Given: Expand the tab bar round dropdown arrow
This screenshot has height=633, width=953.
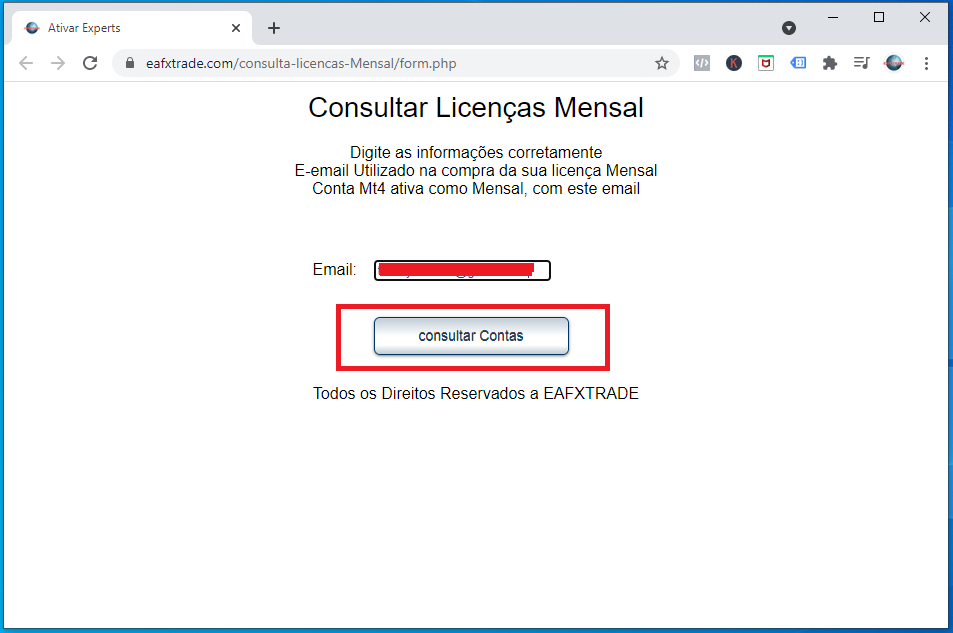Looking at the screenshot, I should pyautogui.click(x=789, y=28).
